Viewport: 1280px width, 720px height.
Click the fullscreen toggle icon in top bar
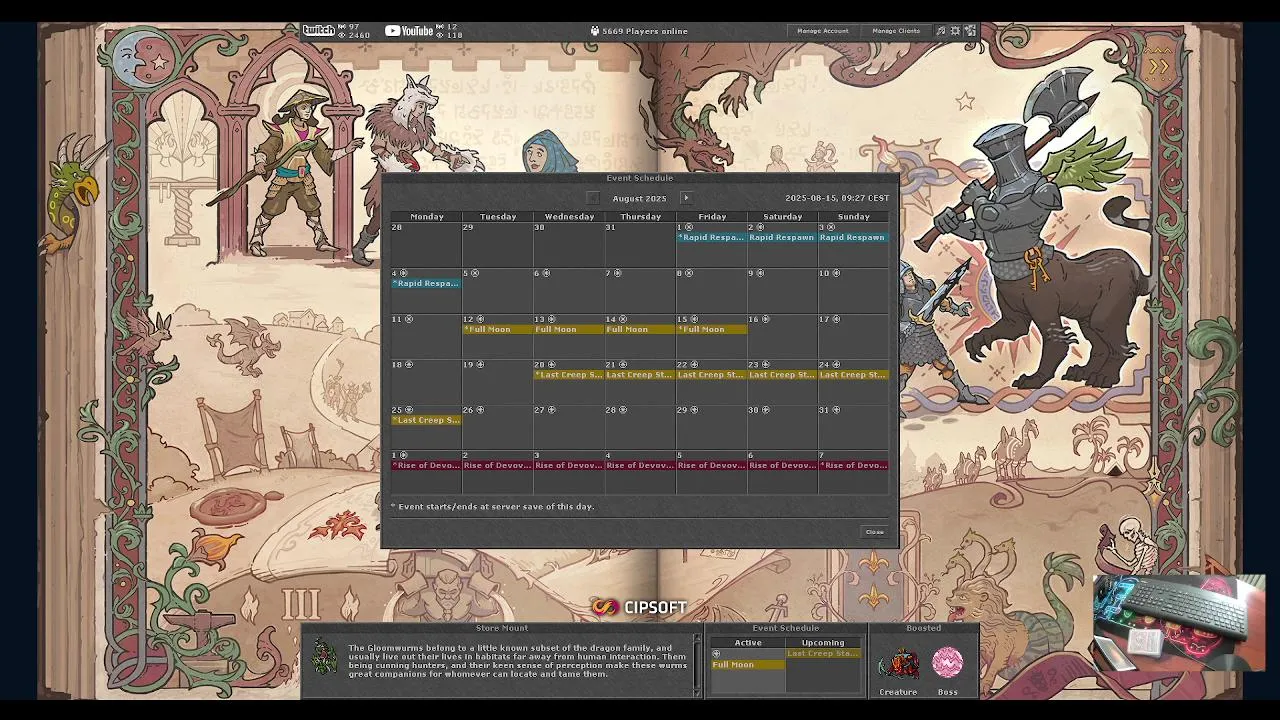(x=970, y=31)
